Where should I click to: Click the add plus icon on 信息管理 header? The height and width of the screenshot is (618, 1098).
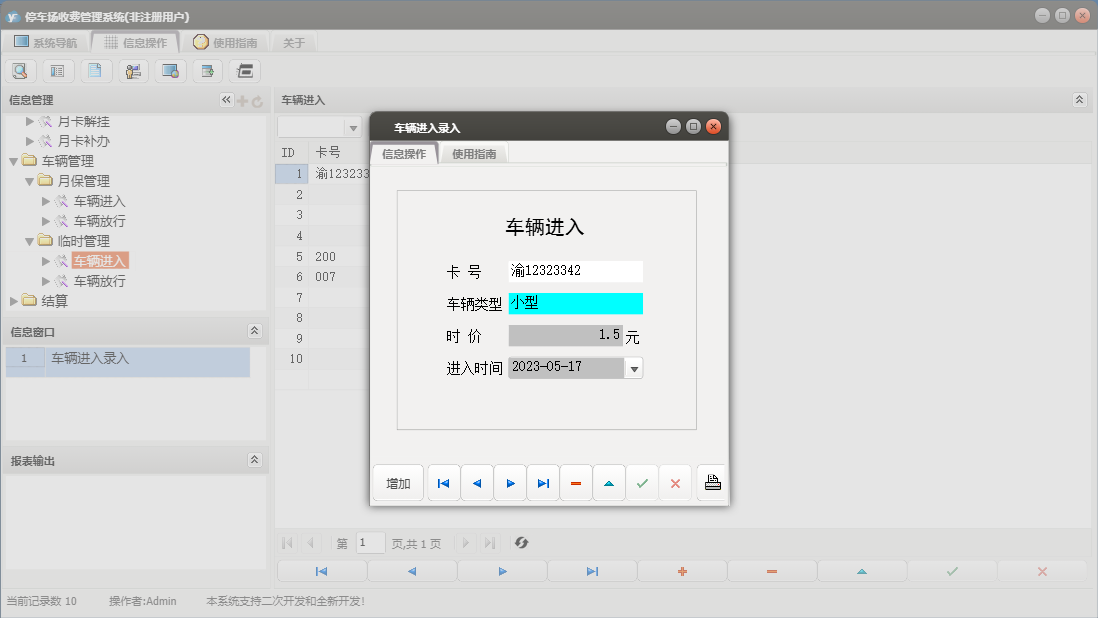[243, 99]
